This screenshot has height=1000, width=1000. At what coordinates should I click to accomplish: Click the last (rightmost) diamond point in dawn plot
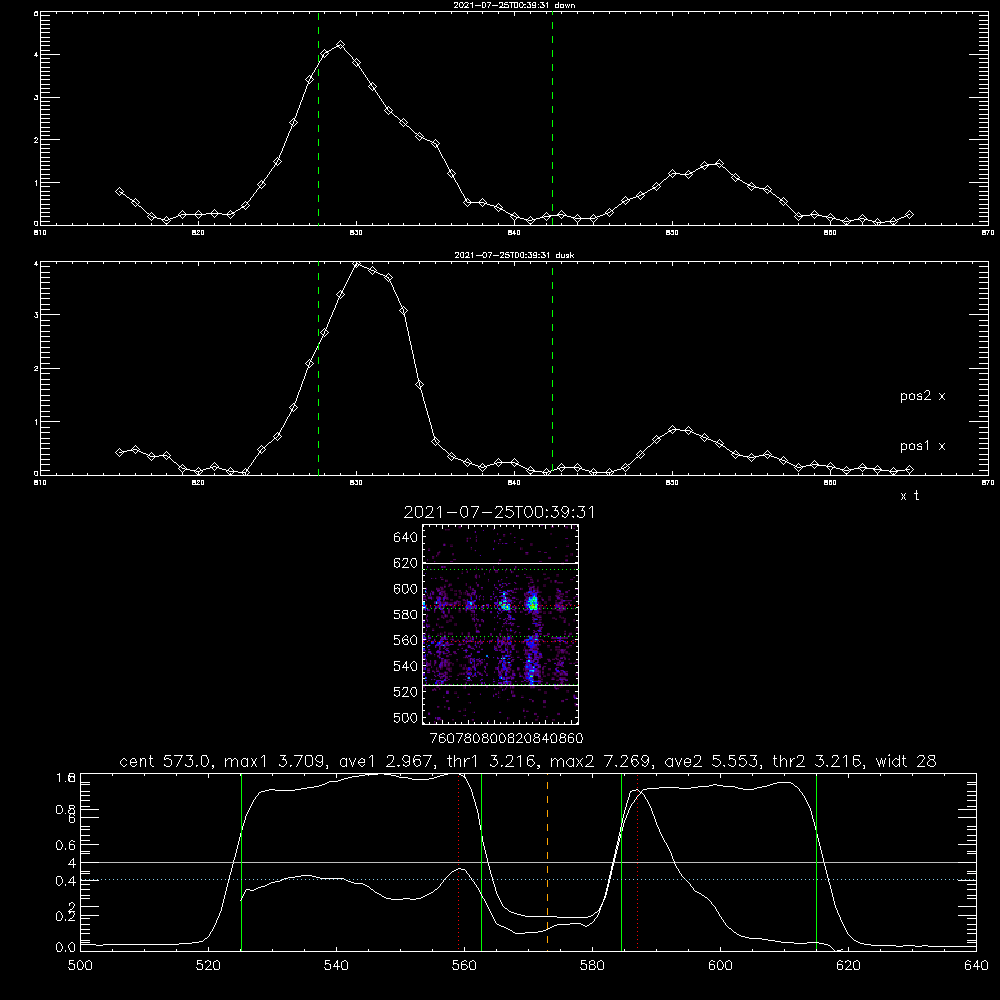tap(909, 215)
